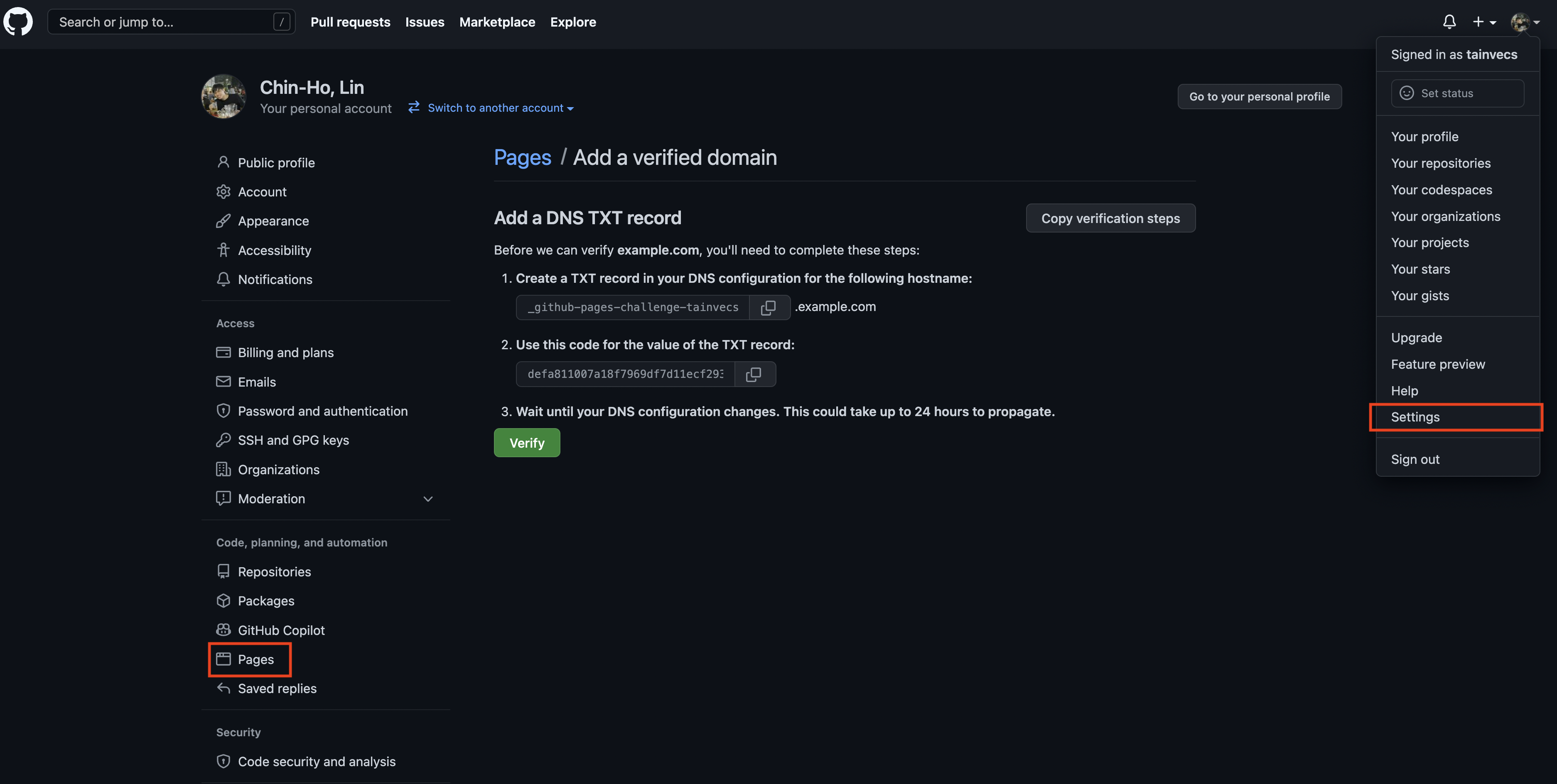1557x784 pixels.
Task: Click the Organizations building icon
Action: (223, 469)
